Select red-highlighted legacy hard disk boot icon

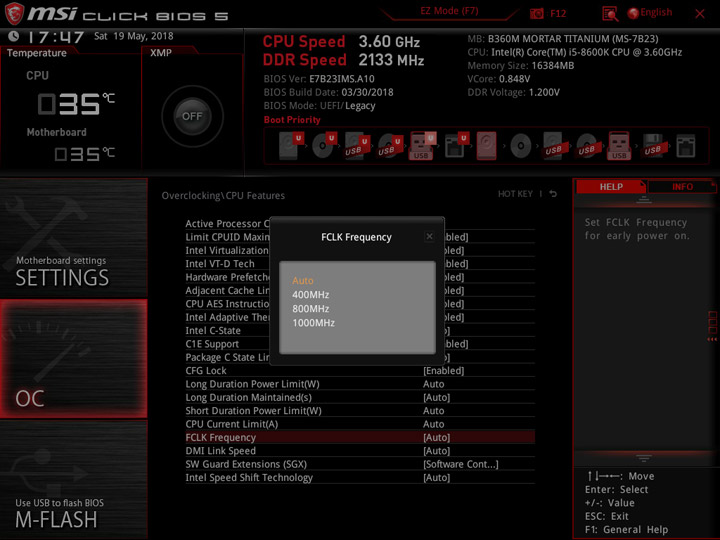tap(486, 146)
